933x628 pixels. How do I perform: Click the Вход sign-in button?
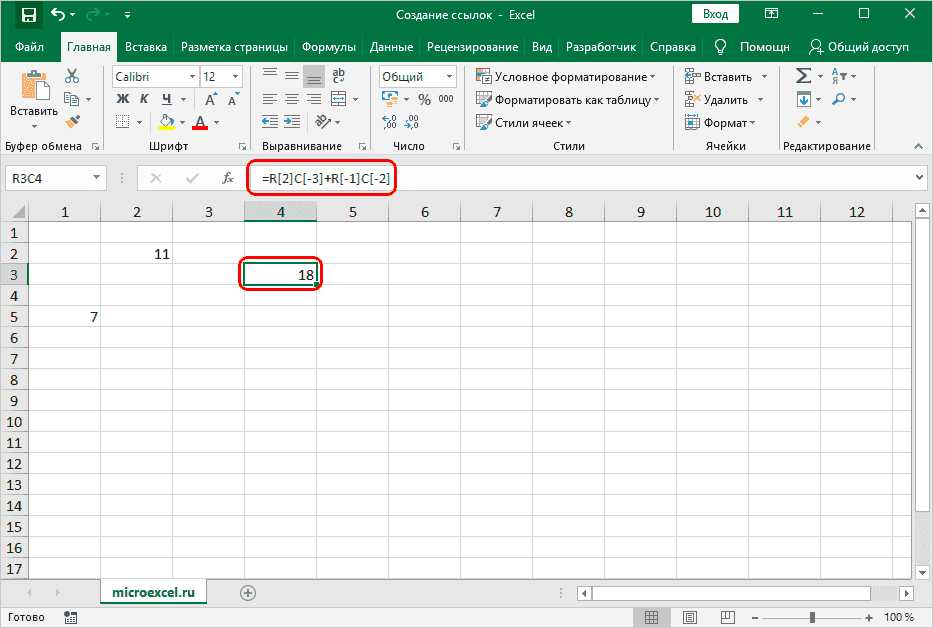[715, 14]
